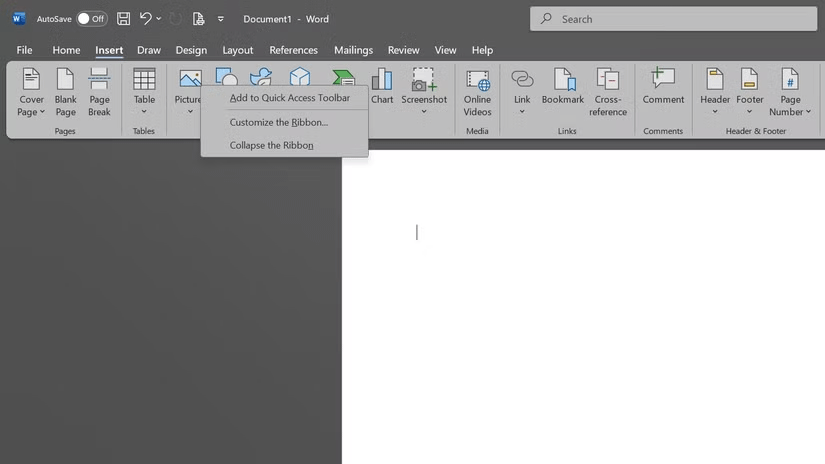This screenshot has height=464, width=825.
Task: Insert a Blank Page
Action: coord(65,92)
